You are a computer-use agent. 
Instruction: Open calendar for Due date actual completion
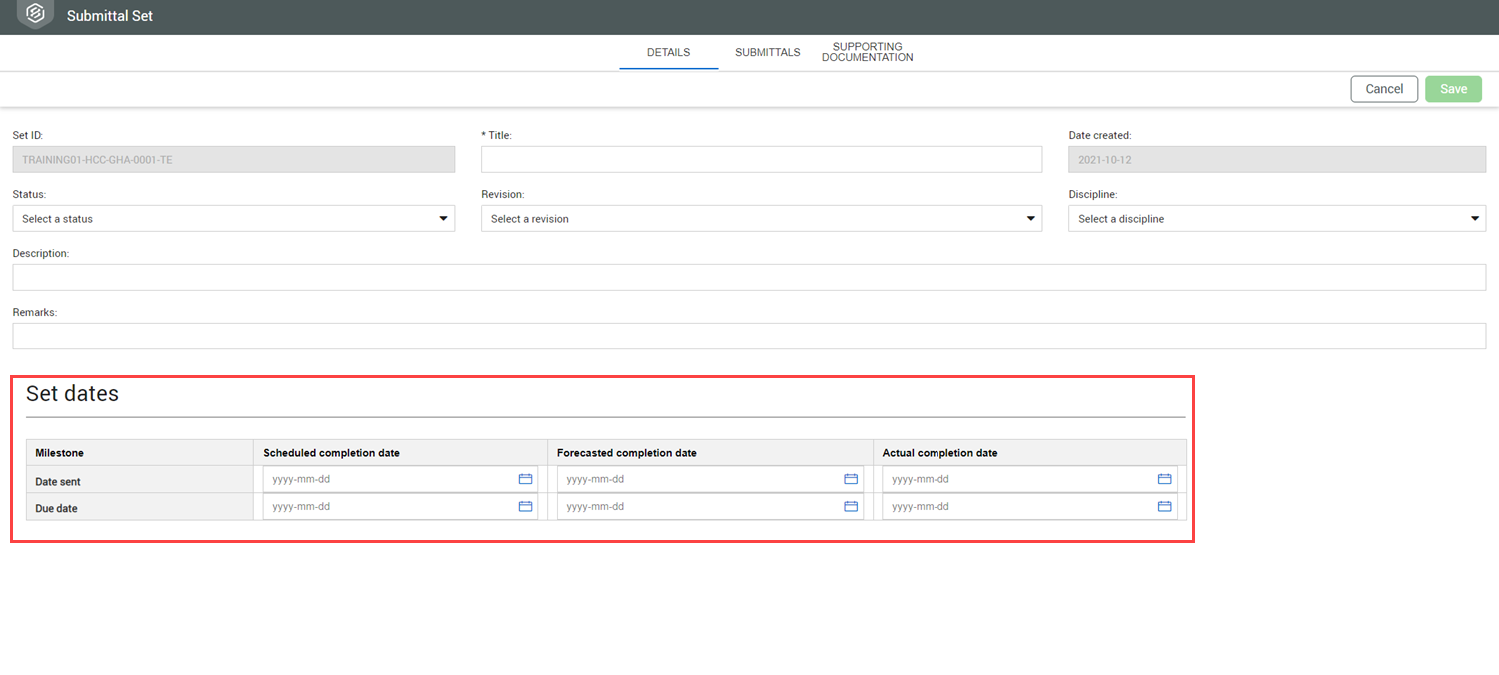tap(1164, 506)
